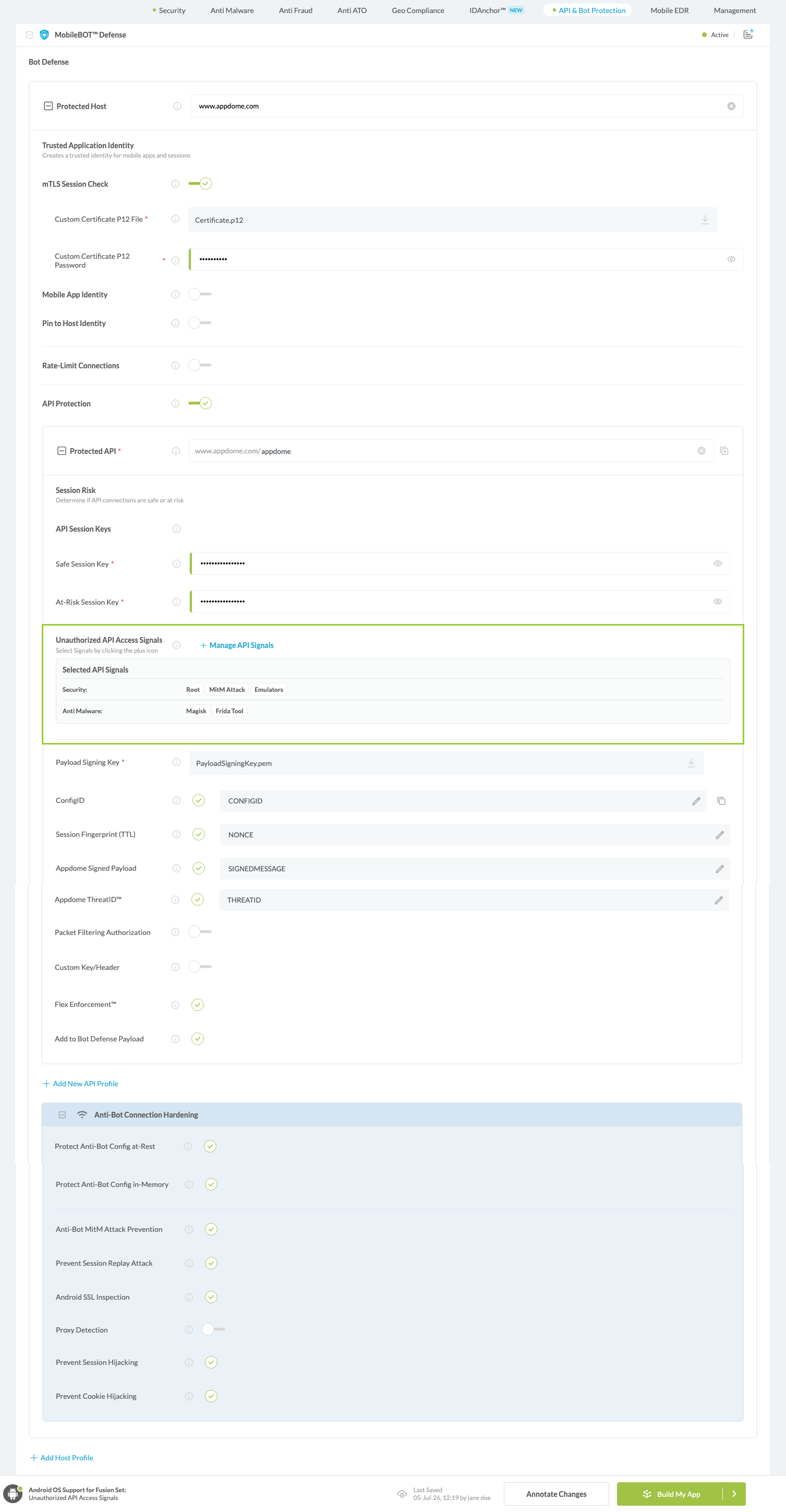
Task: Select the Emulators signal tag
Action: click(269, 690)
